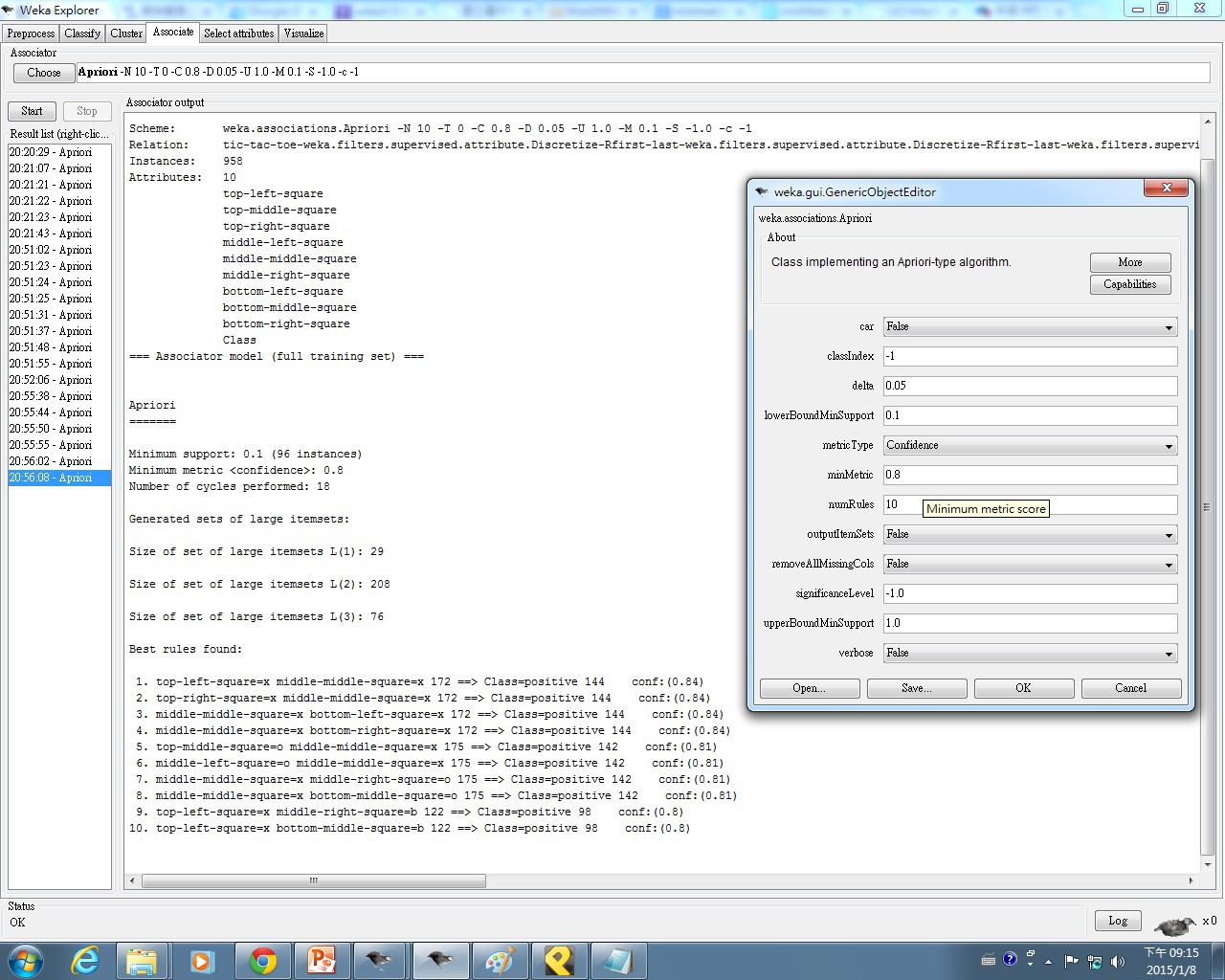This screenshot has height=980, width=1225.
Task: Open the volume speaker tray icon
Action: pyautogui.click(x=1117, y=961)
